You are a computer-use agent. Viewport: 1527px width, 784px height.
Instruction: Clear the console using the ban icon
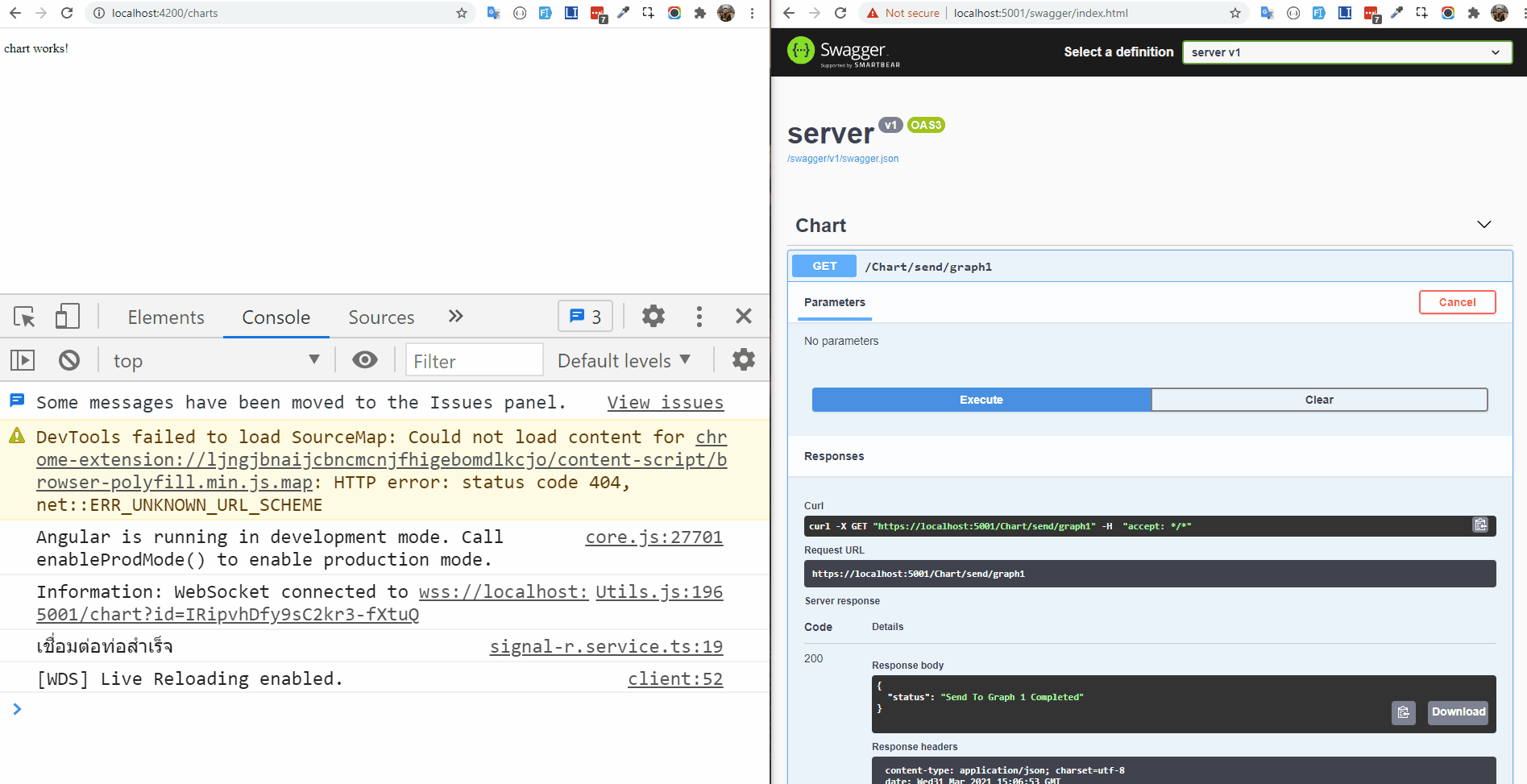69,360
